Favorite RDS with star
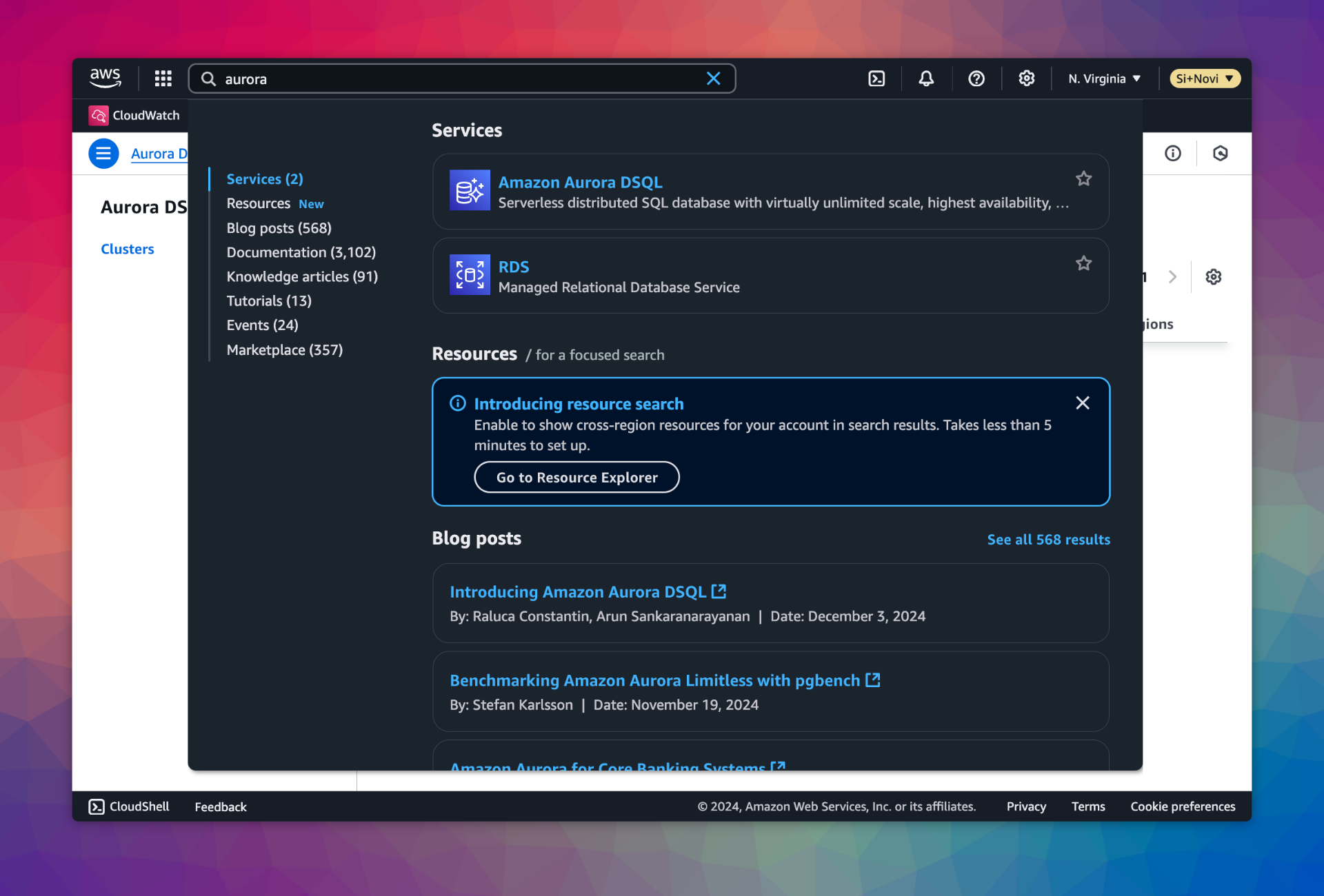This screenshot has width=1324, height=896. 1083,263
